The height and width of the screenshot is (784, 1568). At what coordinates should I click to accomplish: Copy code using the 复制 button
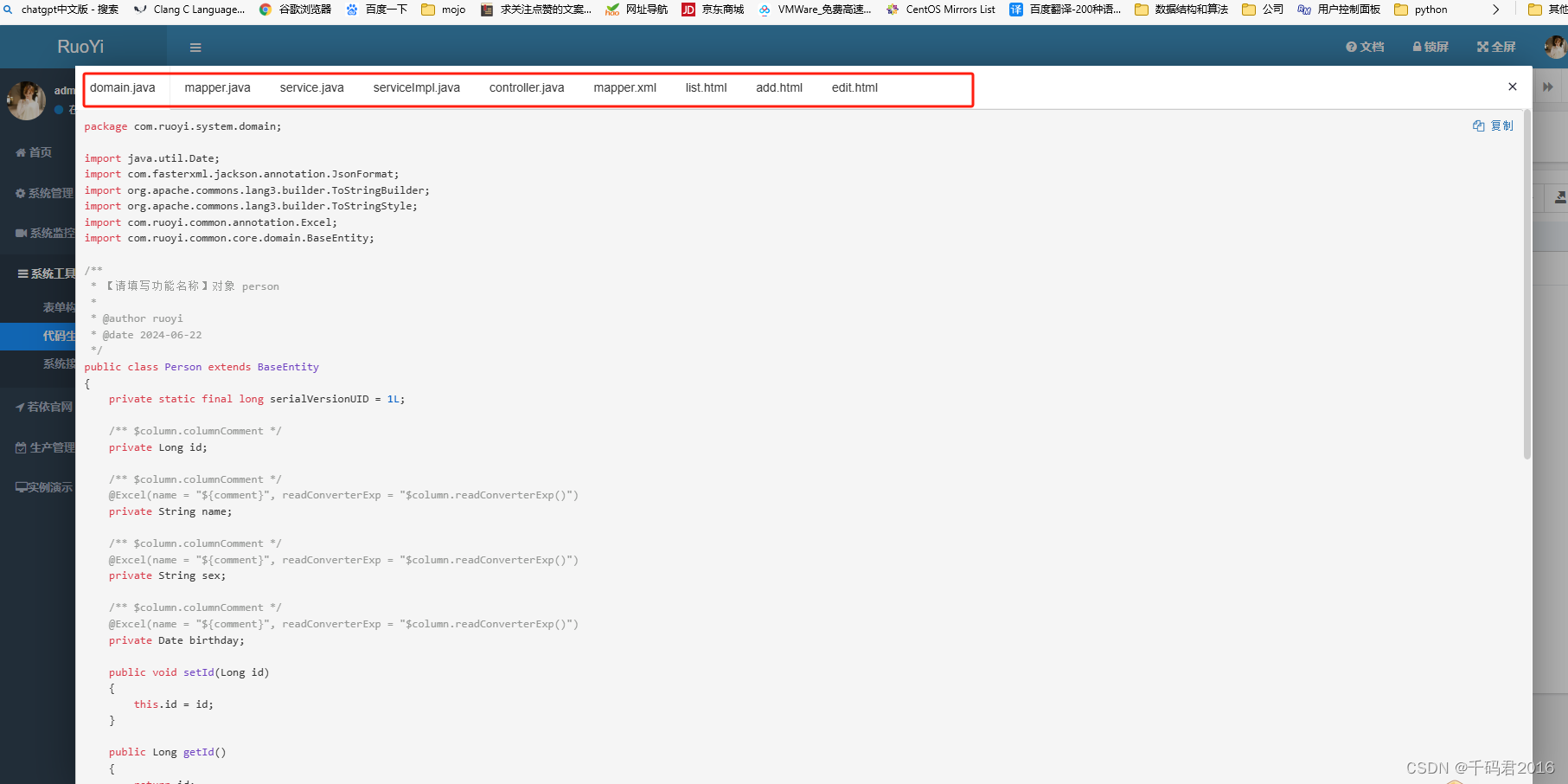[1493, 125]
